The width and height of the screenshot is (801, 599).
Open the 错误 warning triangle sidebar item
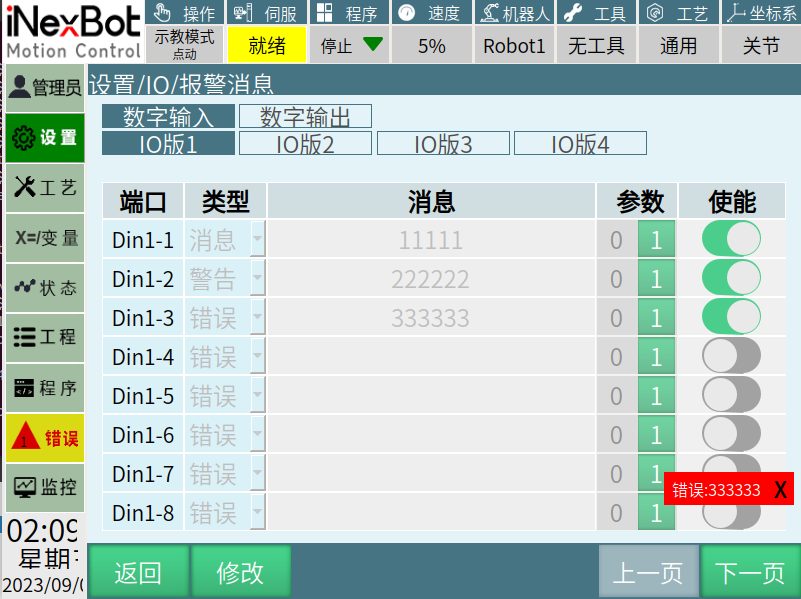(44, 437)
